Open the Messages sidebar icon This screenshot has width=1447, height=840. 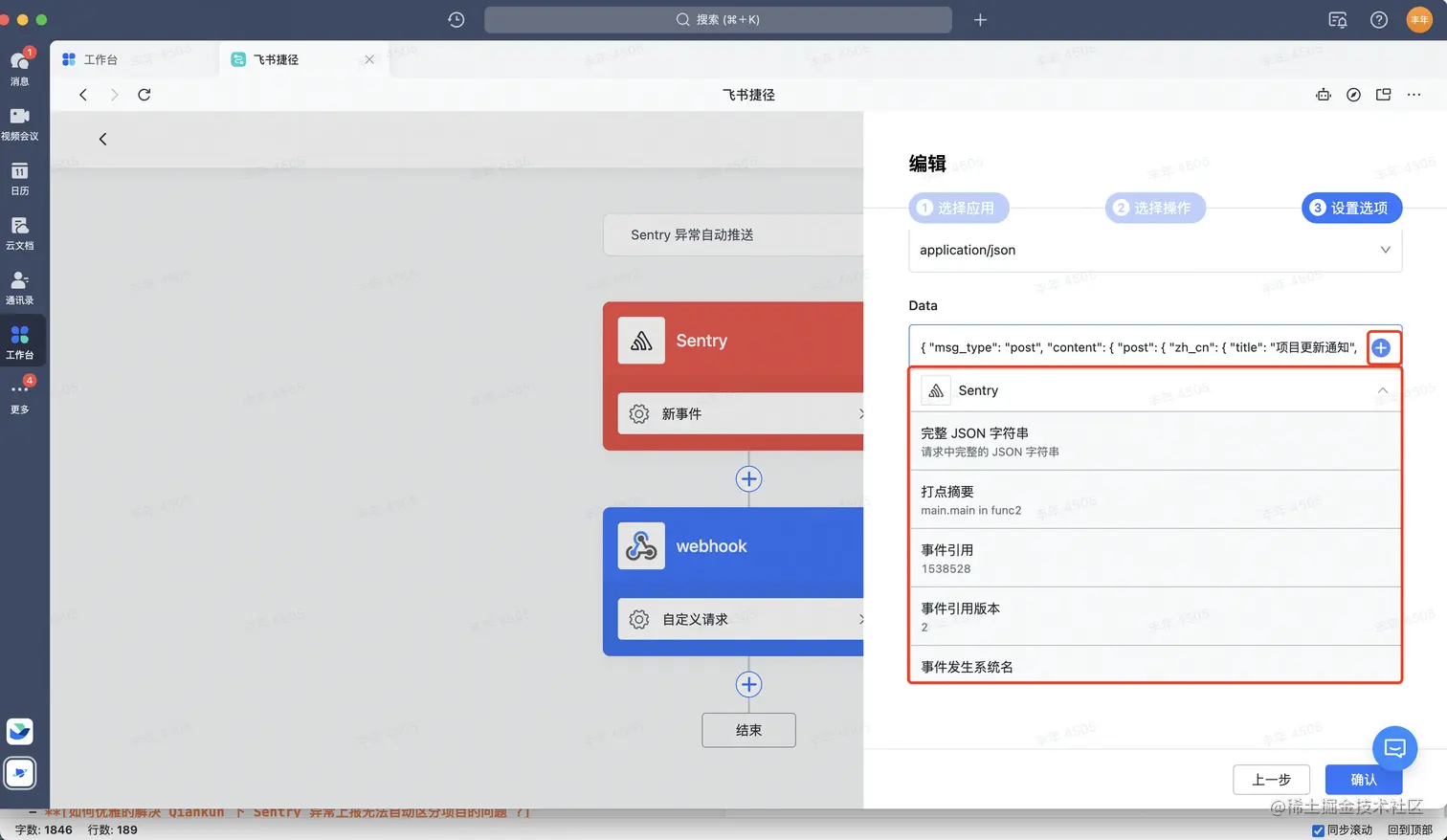click(20, 66)
